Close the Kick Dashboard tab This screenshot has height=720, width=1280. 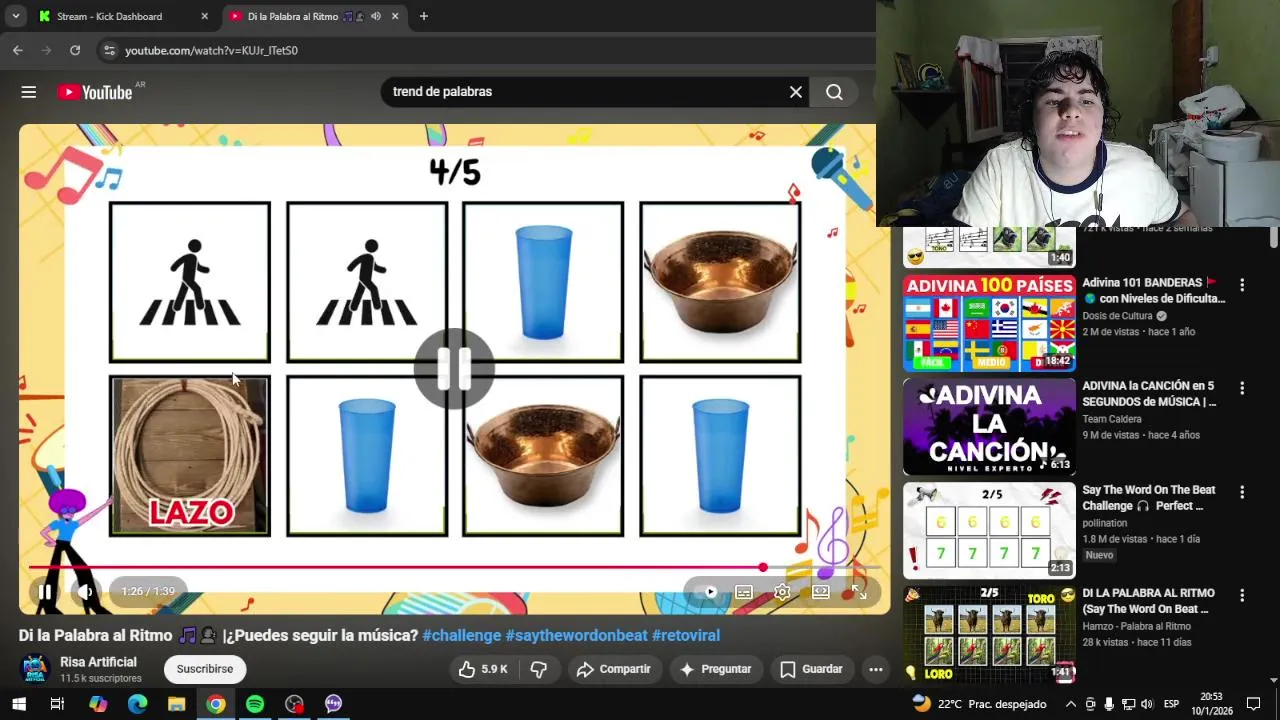click(205, 16)
